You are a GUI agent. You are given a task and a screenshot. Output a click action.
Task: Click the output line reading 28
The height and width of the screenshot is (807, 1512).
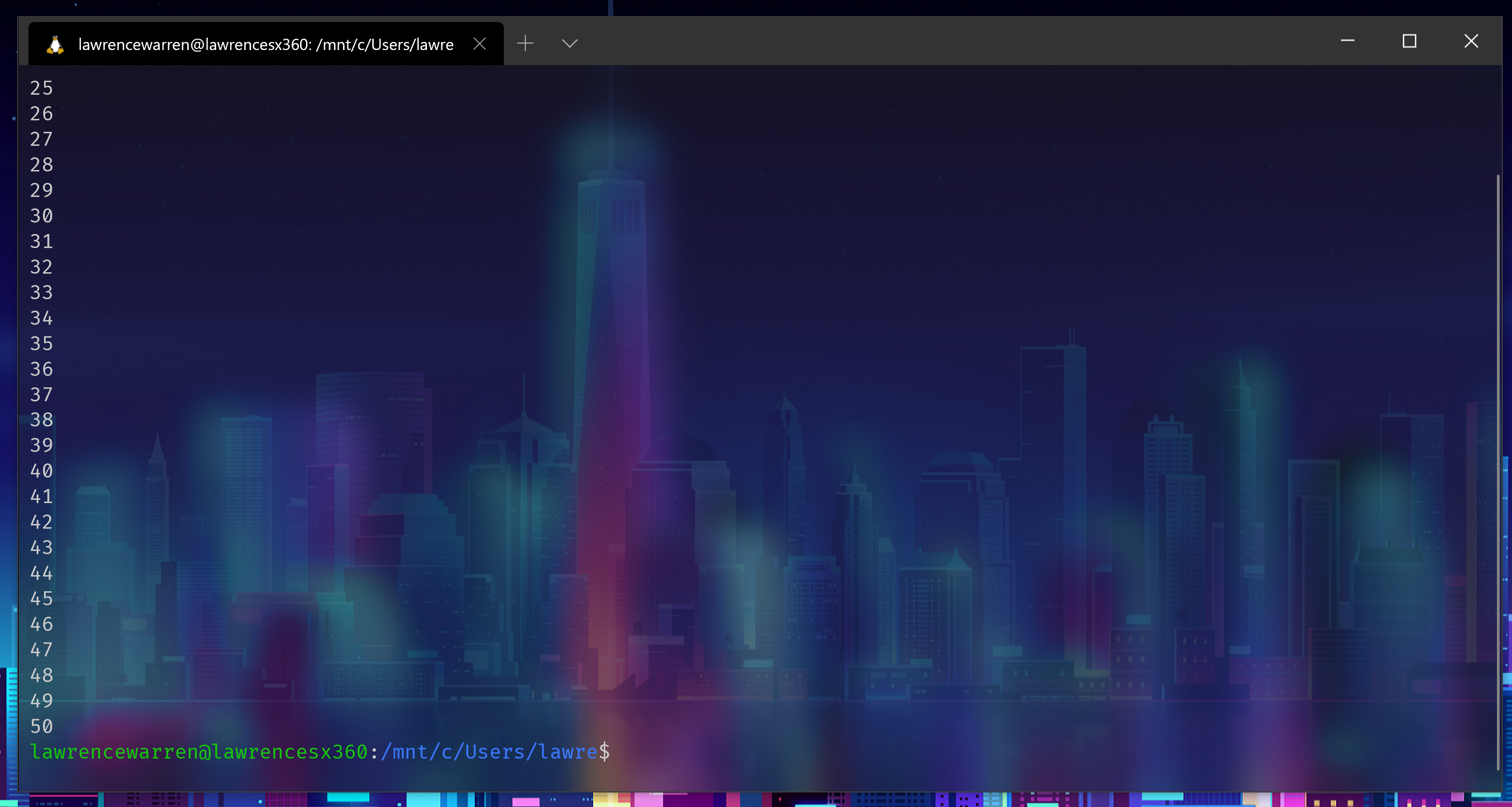42,165
